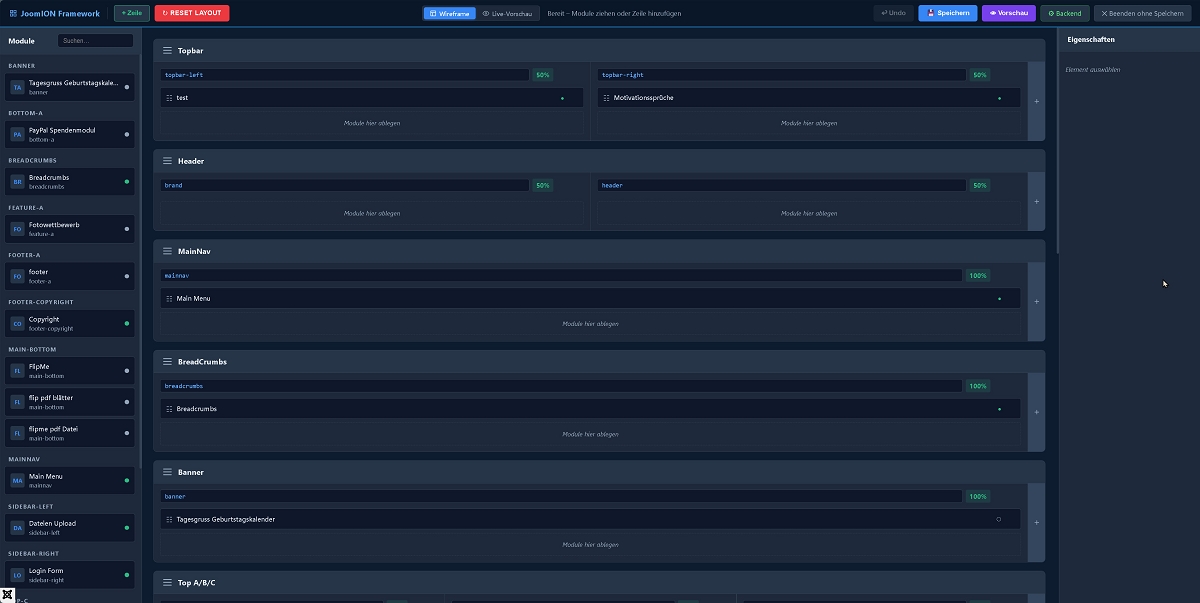The image size is (1200, 603).
Task: Add a column with BreadCrumbs row plus icon
Action: [x=1036, y=412]
